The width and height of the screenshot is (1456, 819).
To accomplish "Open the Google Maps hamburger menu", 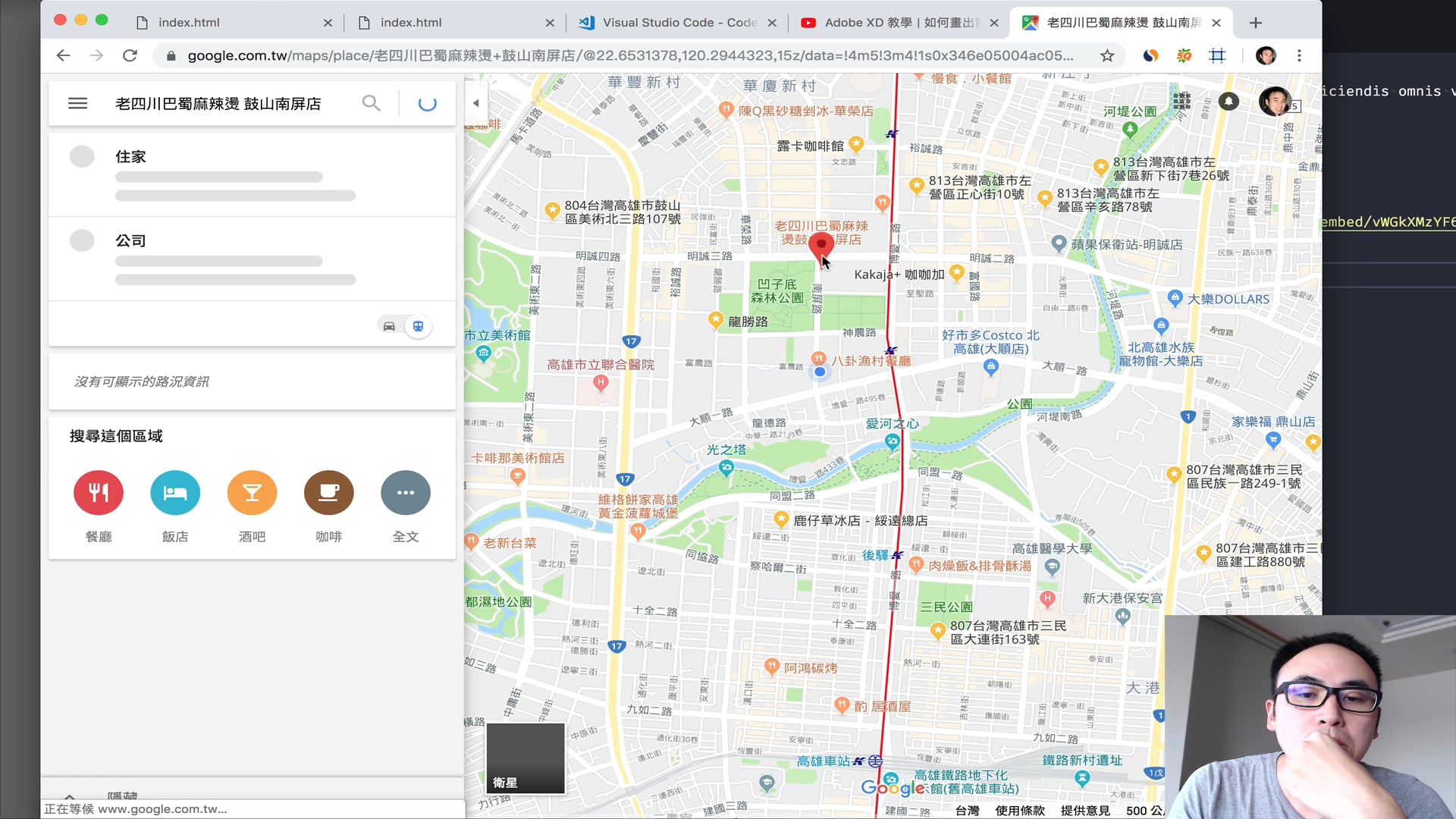I will [x=77, y=103].
